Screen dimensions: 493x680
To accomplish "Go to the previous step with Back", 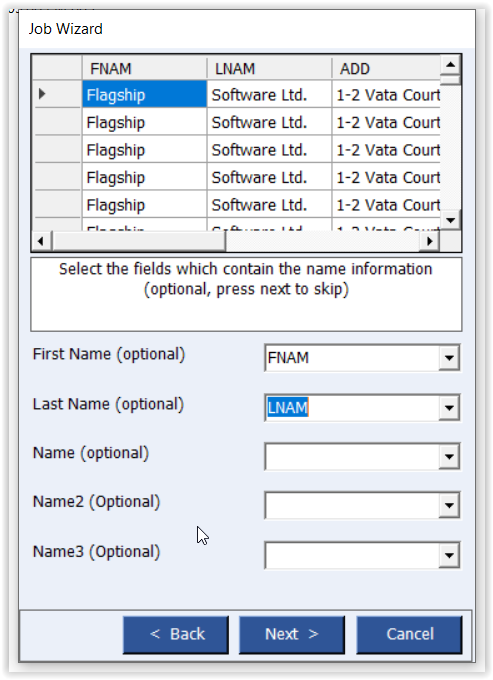I will click(176, 634).
